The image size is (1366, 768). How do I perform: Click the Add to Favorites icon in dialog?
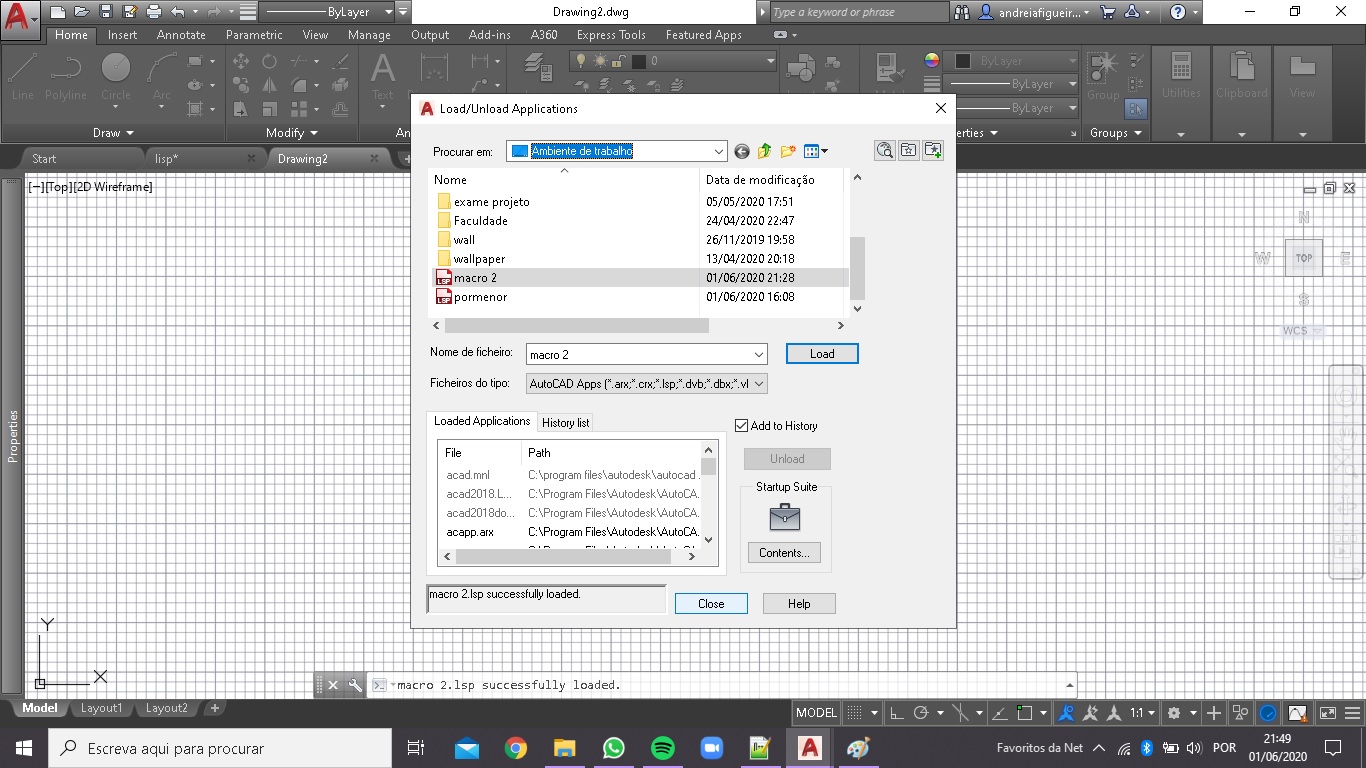pos(933,150)
